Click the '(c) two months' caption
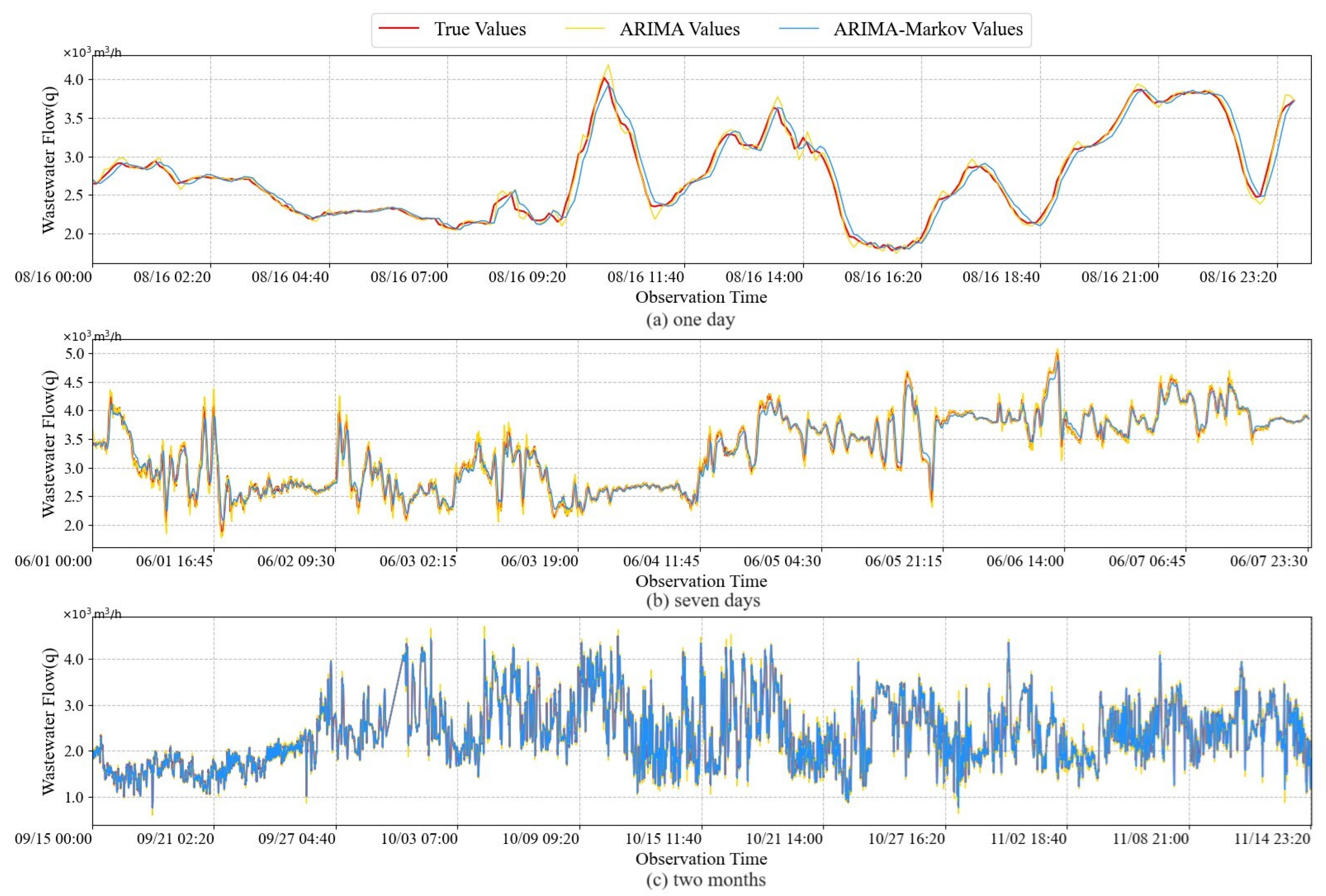 pos(705,879)
